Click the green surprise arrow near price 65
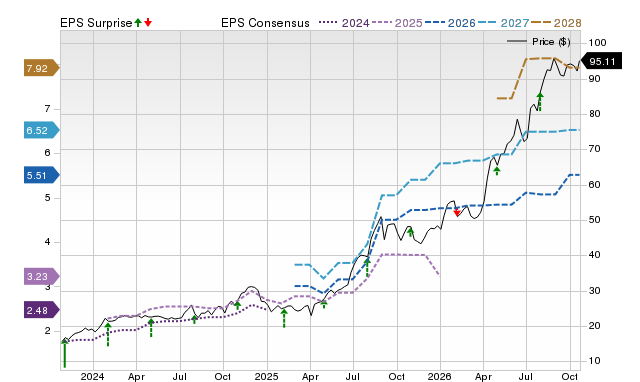640x382 pixels. coord(497,171)
